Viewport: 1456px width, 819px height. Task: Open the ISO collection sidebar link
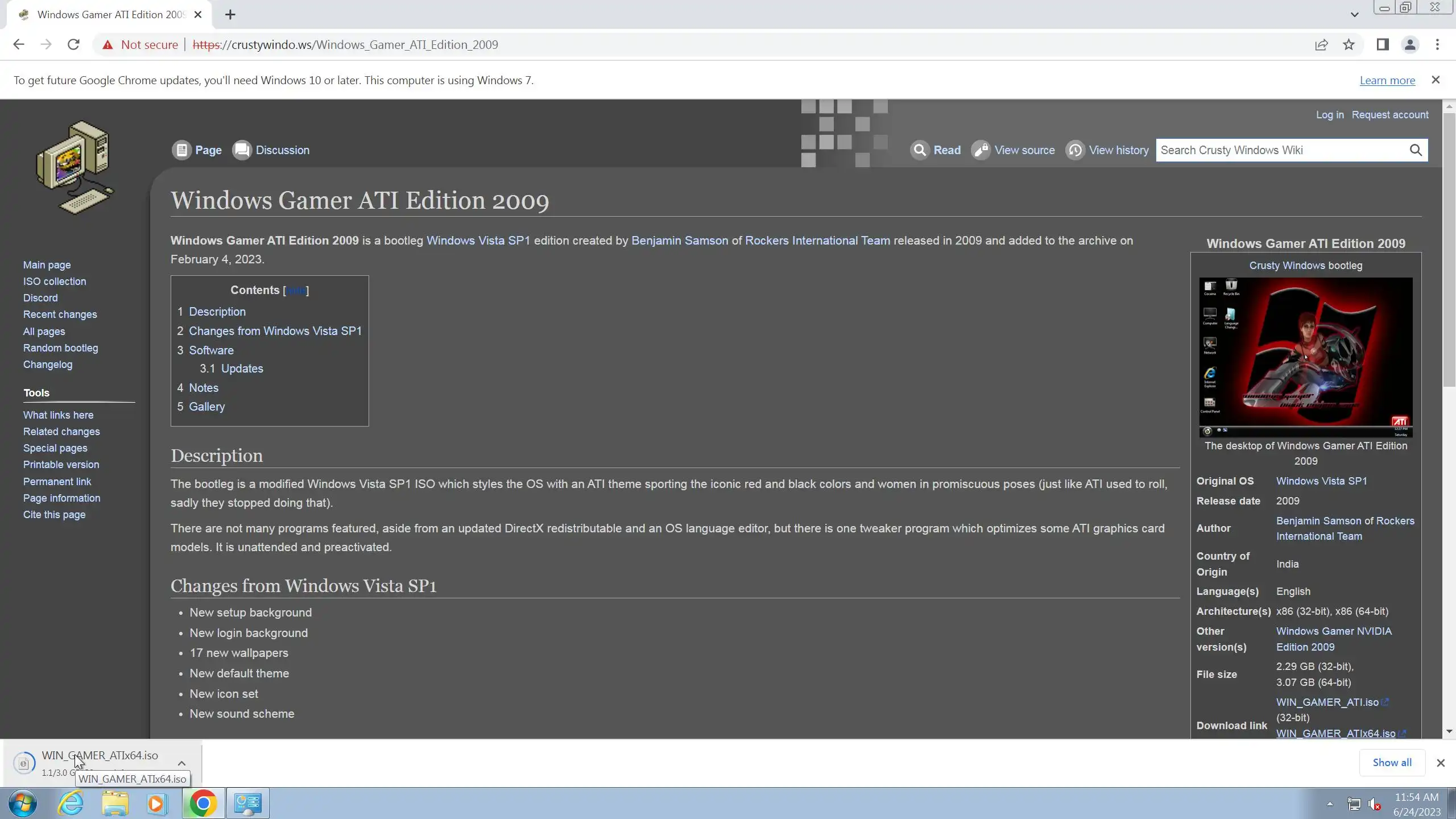(55, 281)
